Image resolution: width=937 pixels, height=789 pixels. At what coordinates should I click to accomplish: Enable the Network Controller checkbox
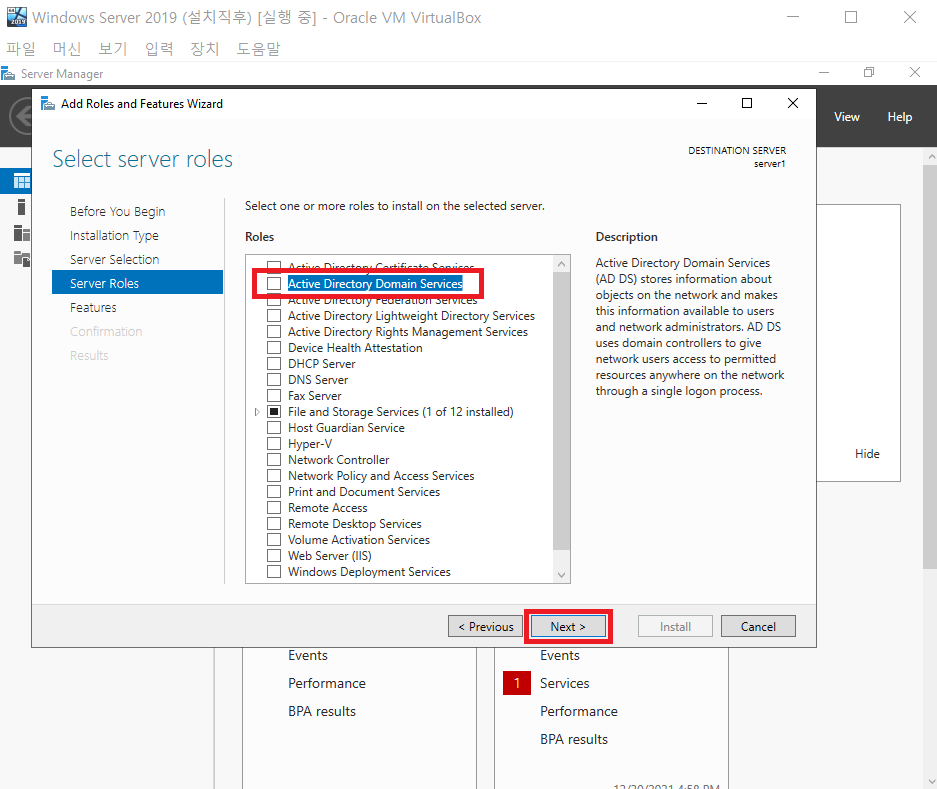(274, 460)
